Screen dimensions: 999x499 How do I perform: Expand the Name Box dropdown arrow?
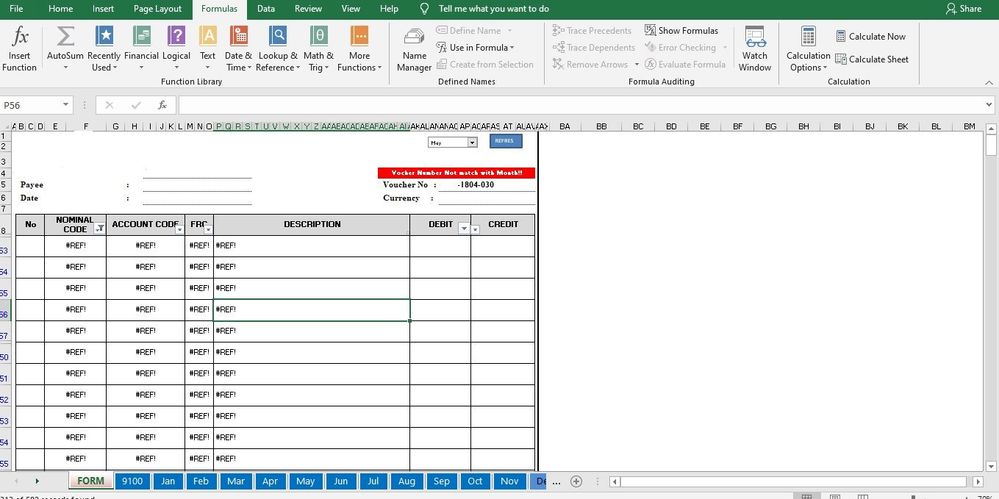tap(66, 105)
